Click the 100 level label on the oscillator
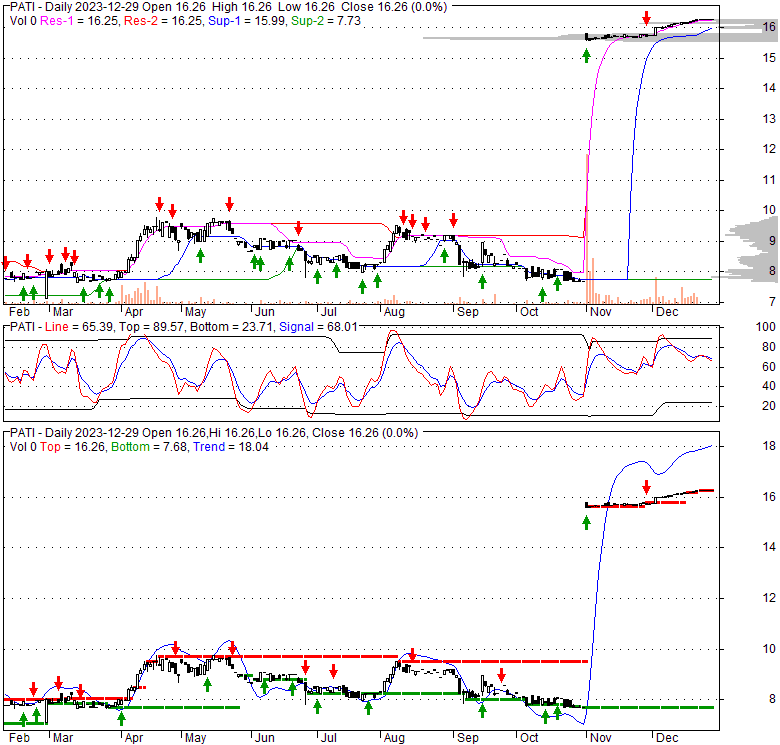Viewport: 780px width, 745px height. (766, 327)
